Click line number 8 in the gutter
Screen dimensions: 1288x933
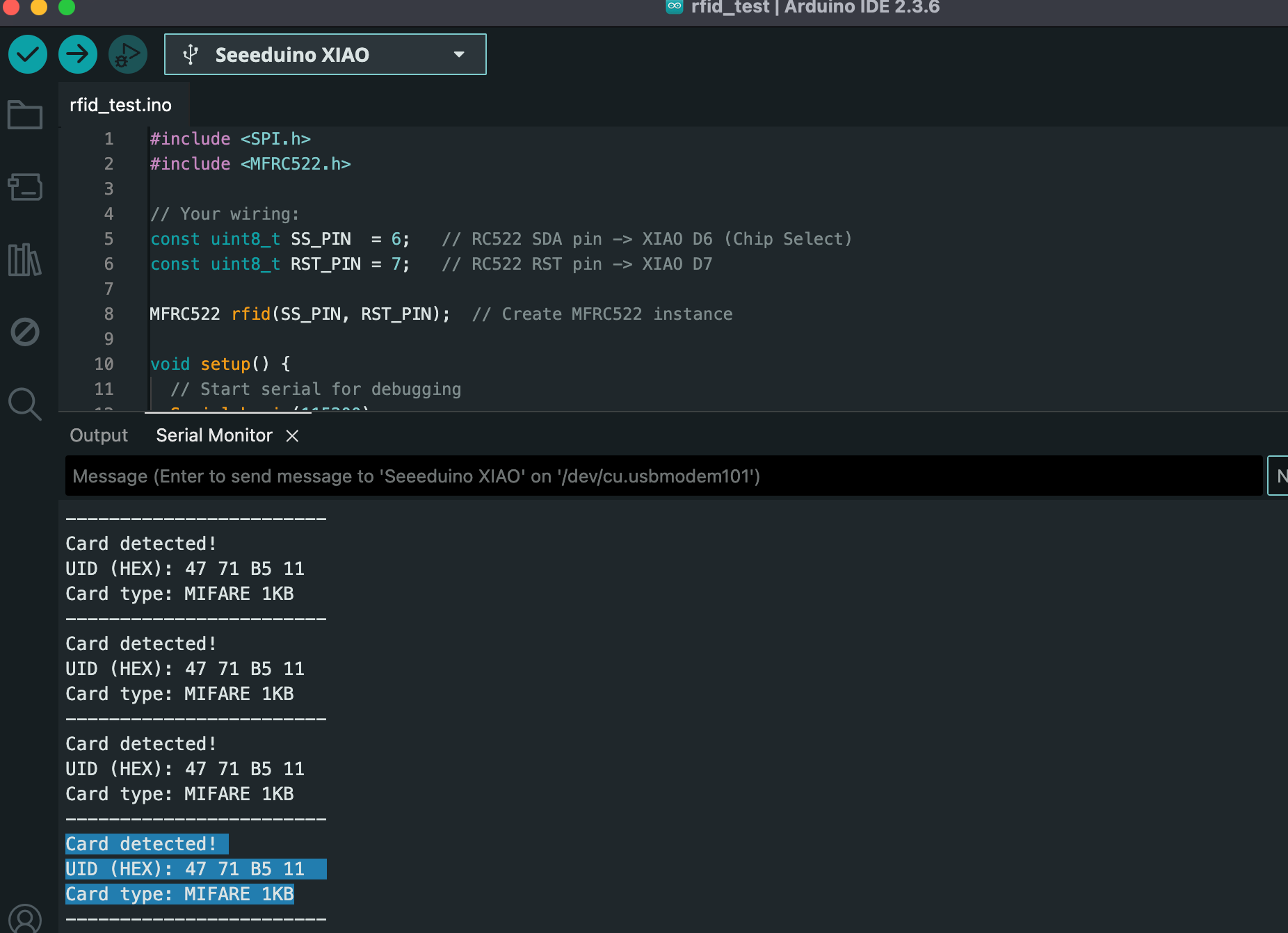[x=108, y=314]
